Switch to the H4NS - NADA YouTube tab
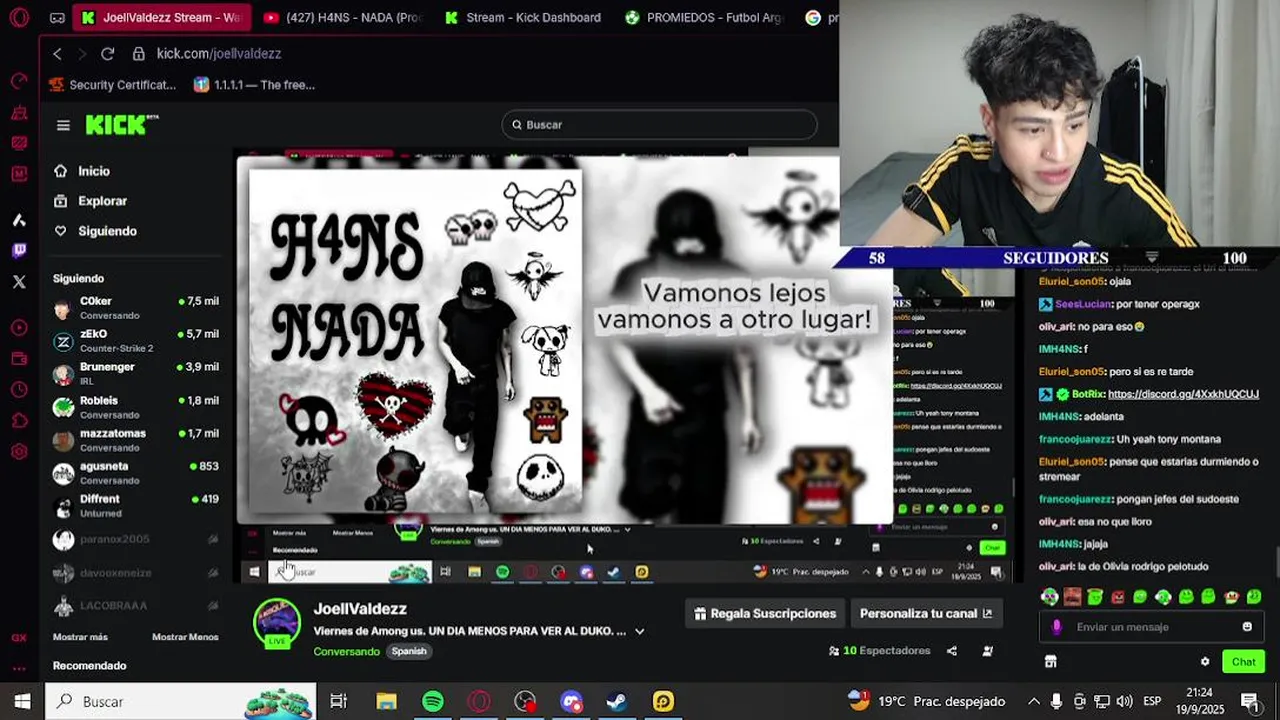 [343, 18]
